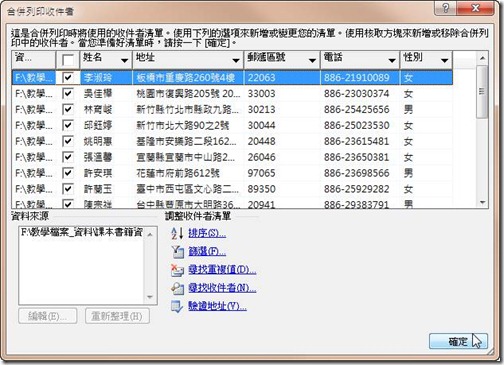Open the 尋找重複值(D)... link
This screenshot has width=504, height=365.
pyautogui.click(x=222, y=270)
